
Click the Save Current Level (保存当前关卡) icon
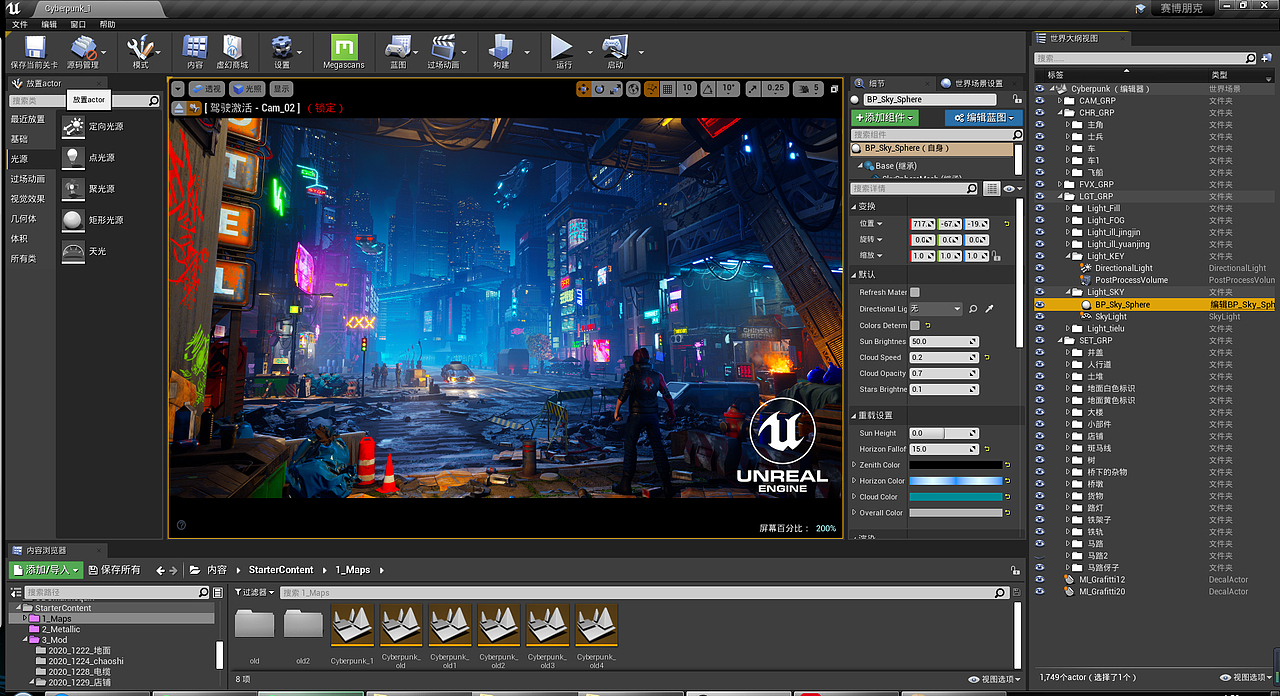click(35, 47)
